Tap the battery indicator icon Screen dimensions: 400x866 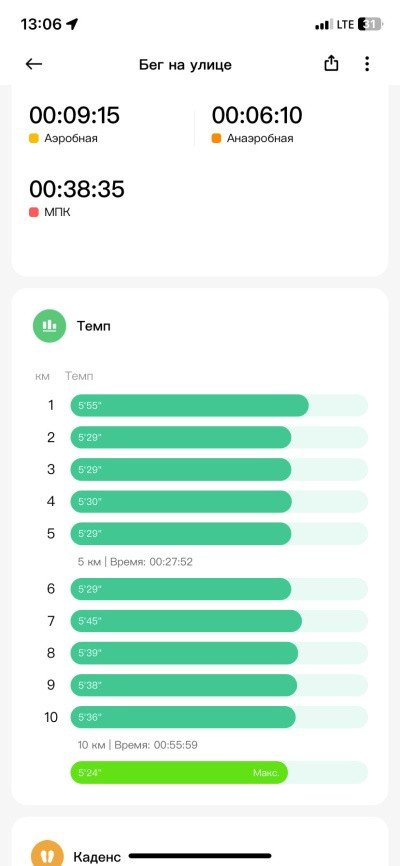[370, 24]
